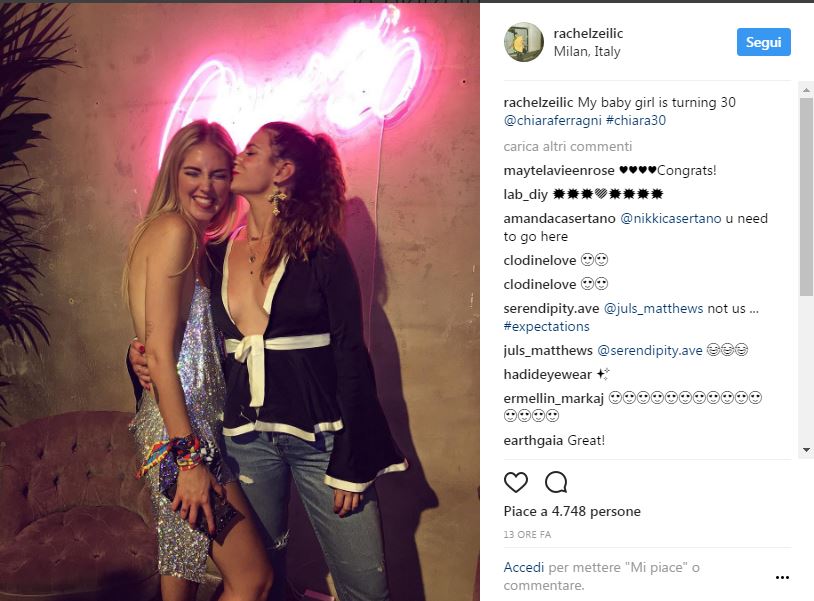814x601 pixels.
Task: Open the Milan, Italy location link
Action: 587,51
